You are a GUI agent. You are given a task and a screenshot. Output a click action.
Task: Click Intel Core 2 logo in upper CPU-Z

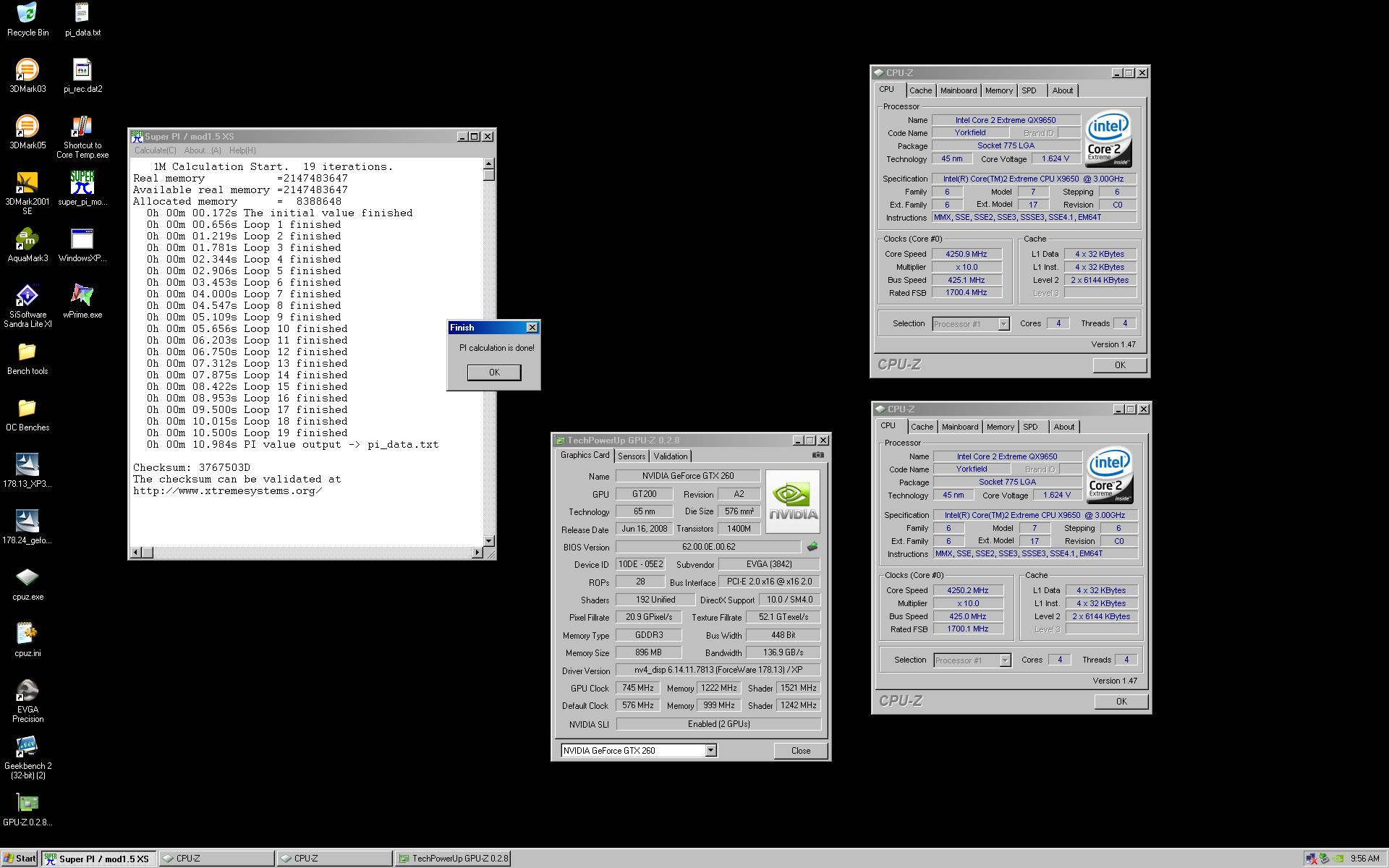click(x=1108, y=140)
